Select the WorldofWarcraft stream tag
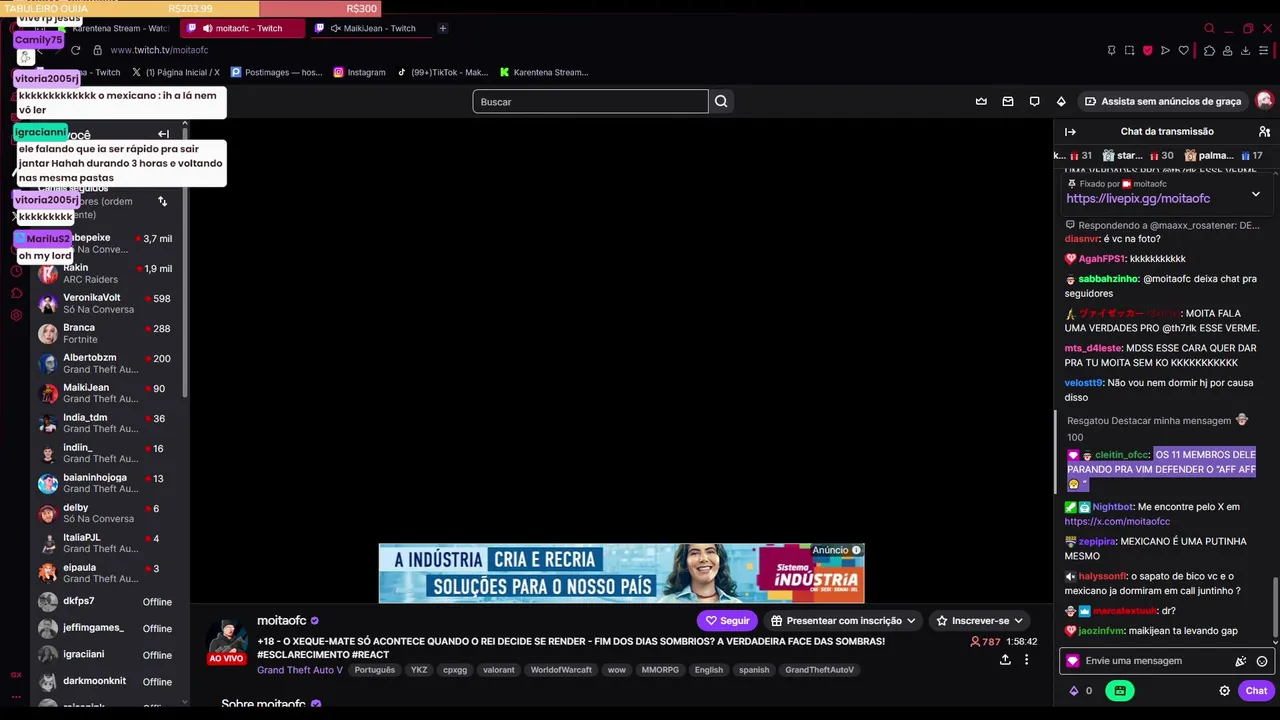 click(561, 670)
